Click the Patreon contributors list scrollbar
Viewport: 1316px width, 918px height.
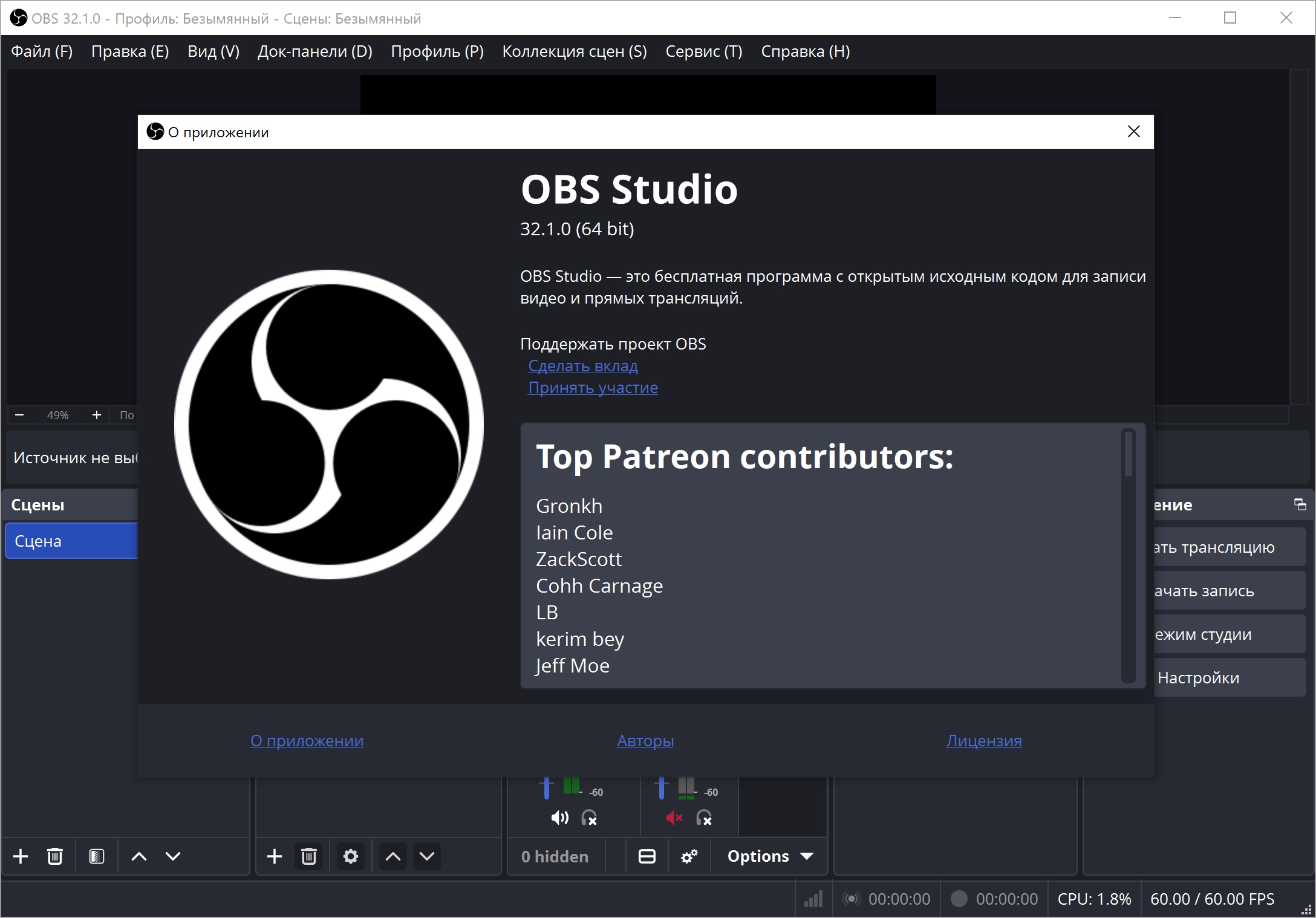click(x=1128, y=455)
